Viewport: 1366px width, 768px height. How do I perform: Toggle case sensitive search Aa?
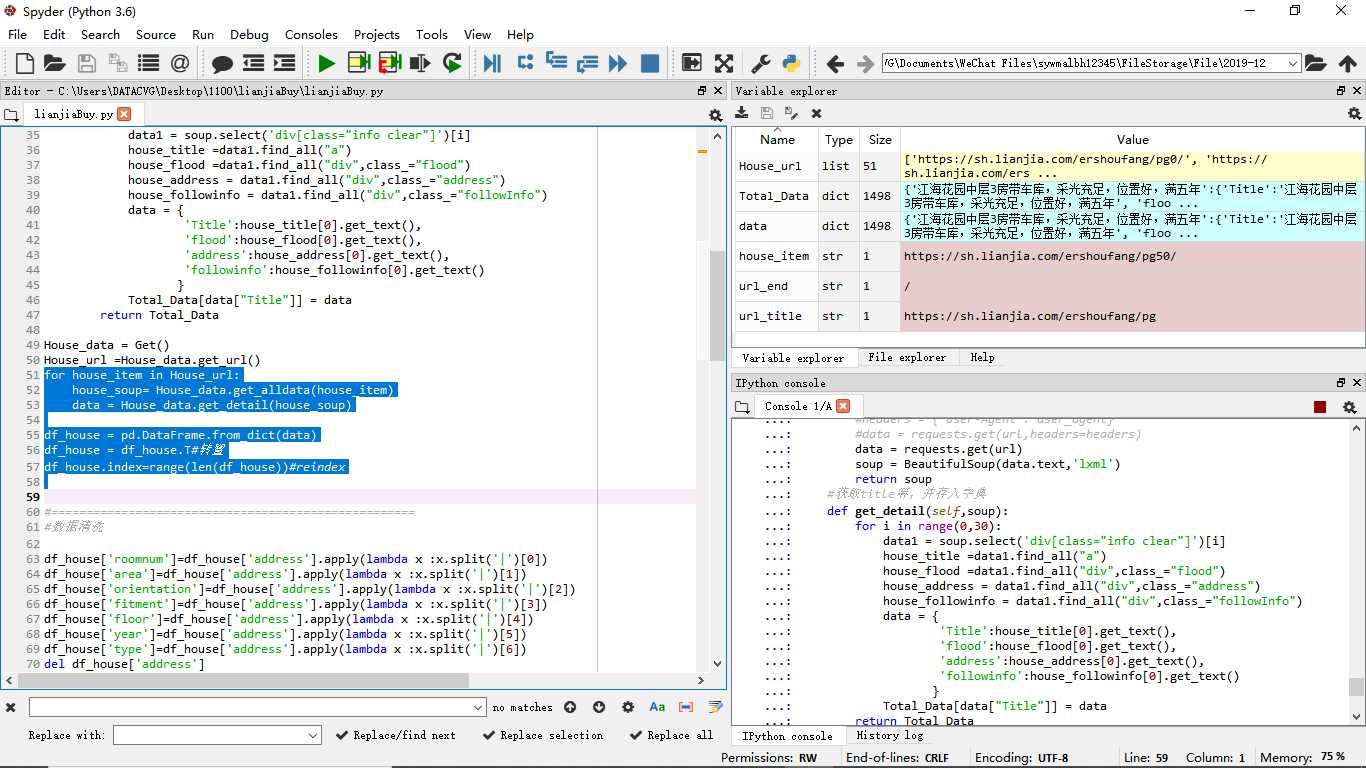[x=657, y=707]
